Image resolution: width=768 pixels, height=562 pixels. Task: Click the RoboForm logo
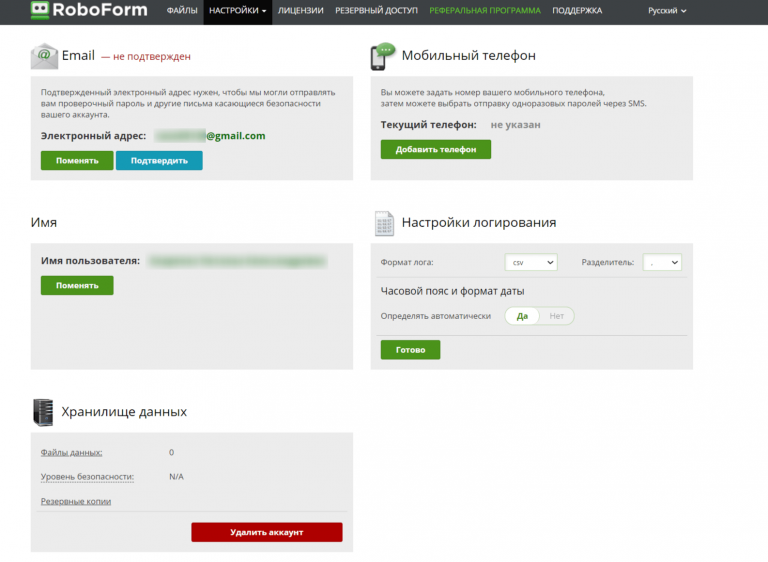[89, 10]
